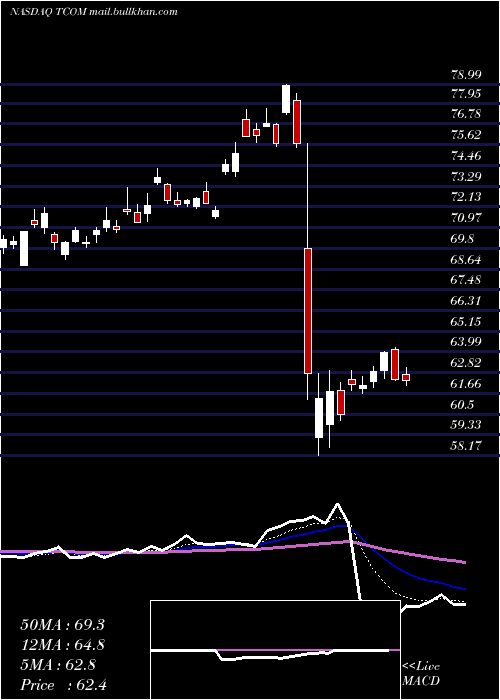Click the 50MA : 69.3 readout
Screen dimensions: 500x700
point(62,625)
